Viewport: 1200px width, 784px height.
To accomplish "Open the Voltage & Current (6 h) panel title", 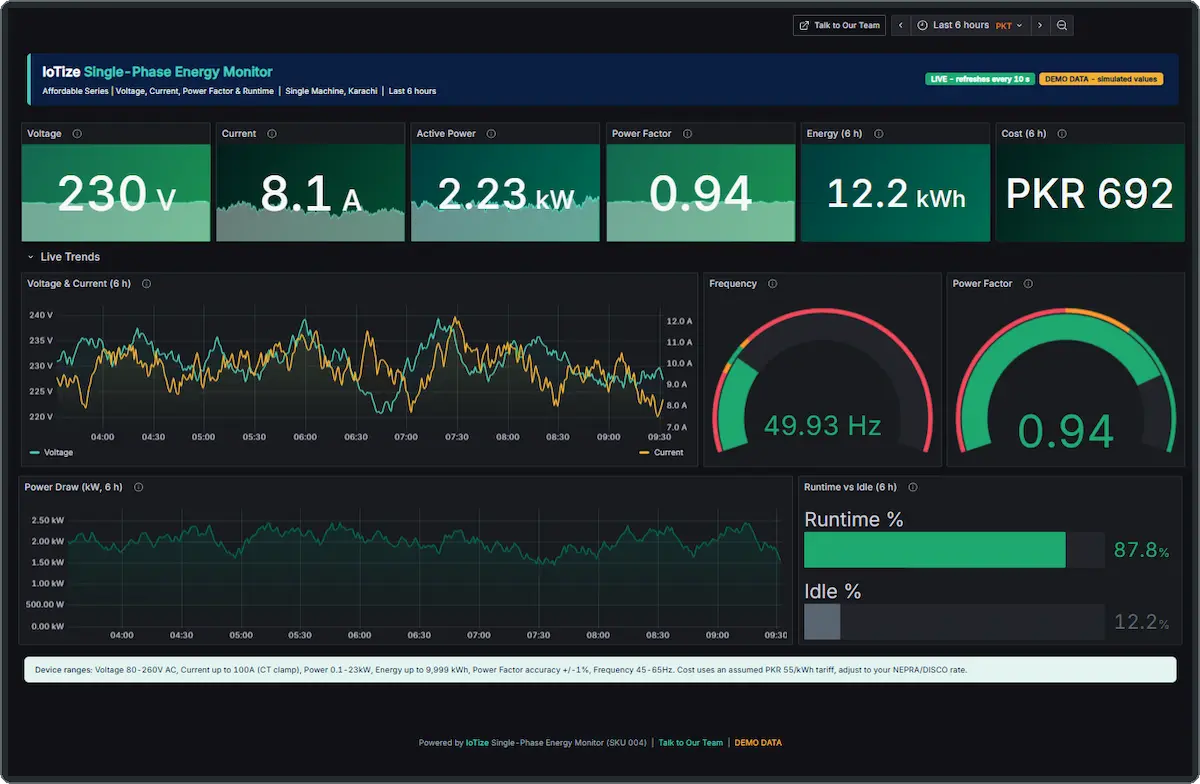I will click(79, 284).
